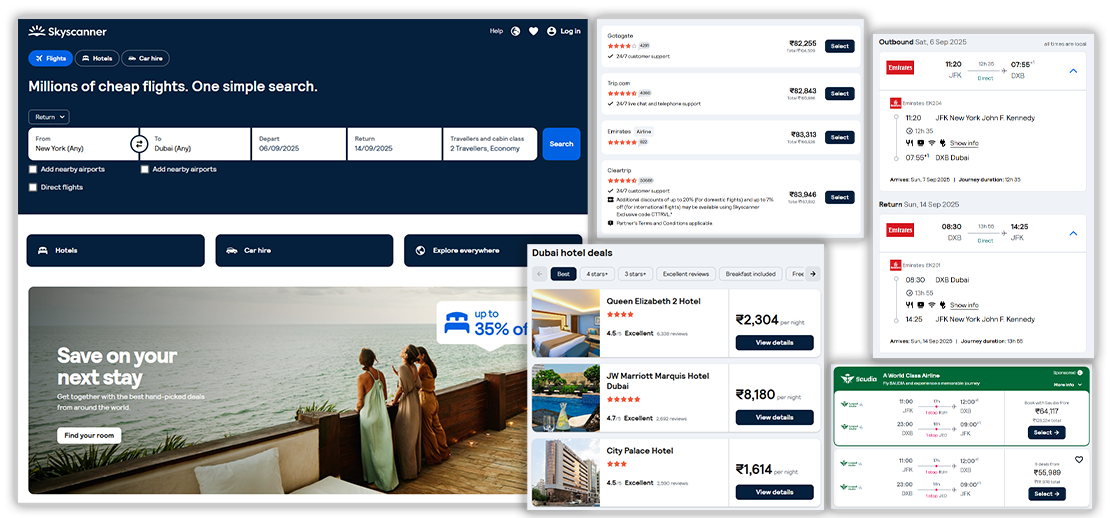Filter hotels by 4 stars+

pos(597,274)
